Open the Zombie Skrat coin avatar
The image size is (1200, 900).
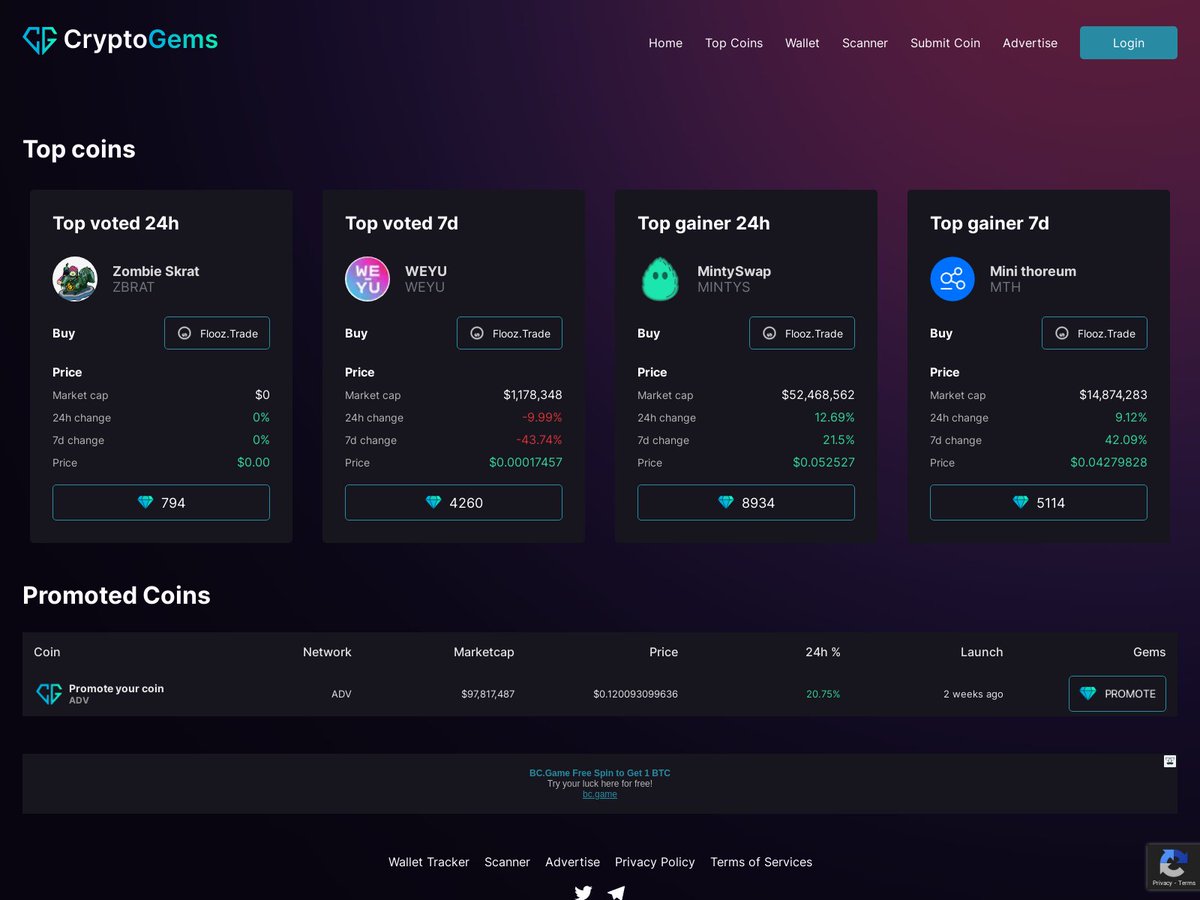click(x=75, y=279)
